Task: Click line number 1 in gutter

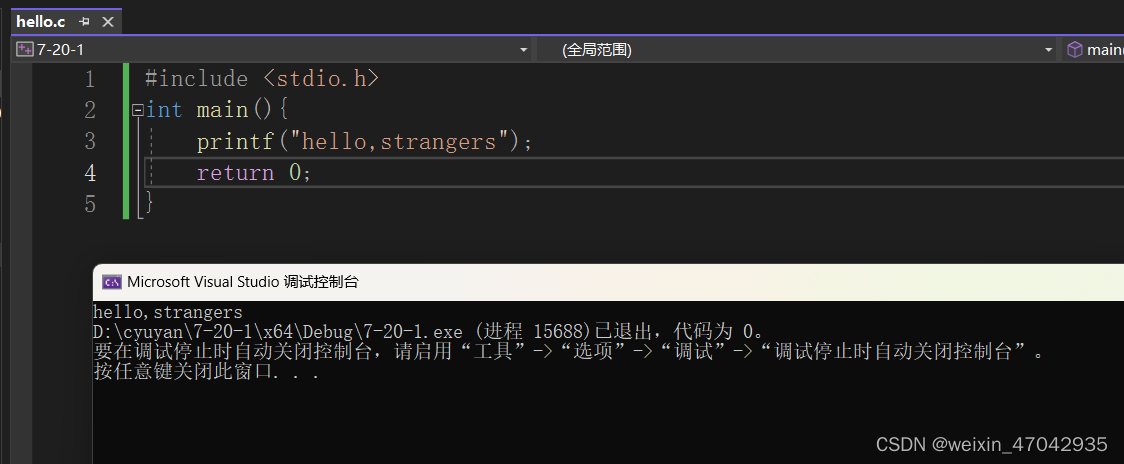Action: (90, 79)
